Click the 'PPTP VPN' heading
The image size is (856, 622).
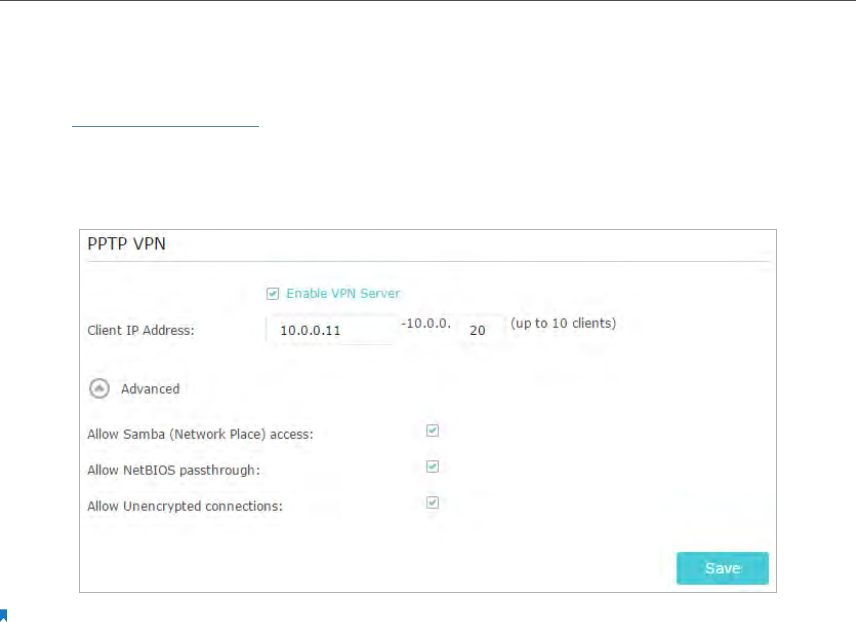pos(126,244)
